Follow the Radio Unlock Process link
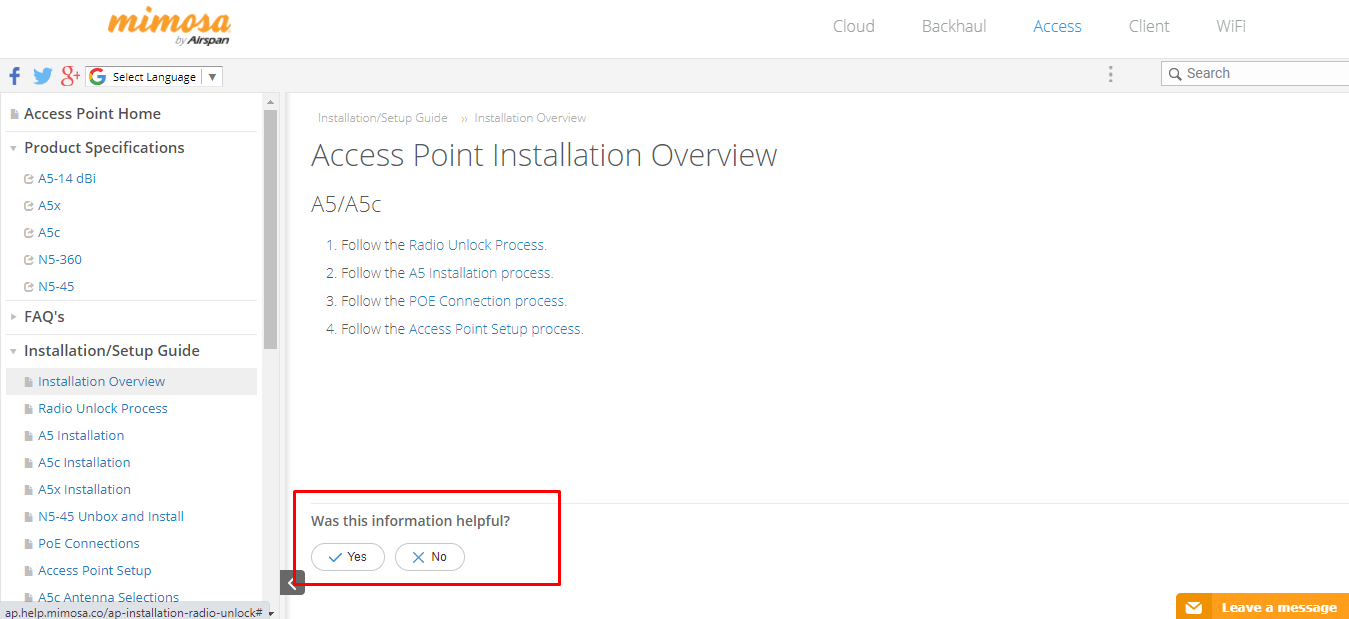This screenshot has width=1349, height=619. pyautogui.click(x=477, y=245)
